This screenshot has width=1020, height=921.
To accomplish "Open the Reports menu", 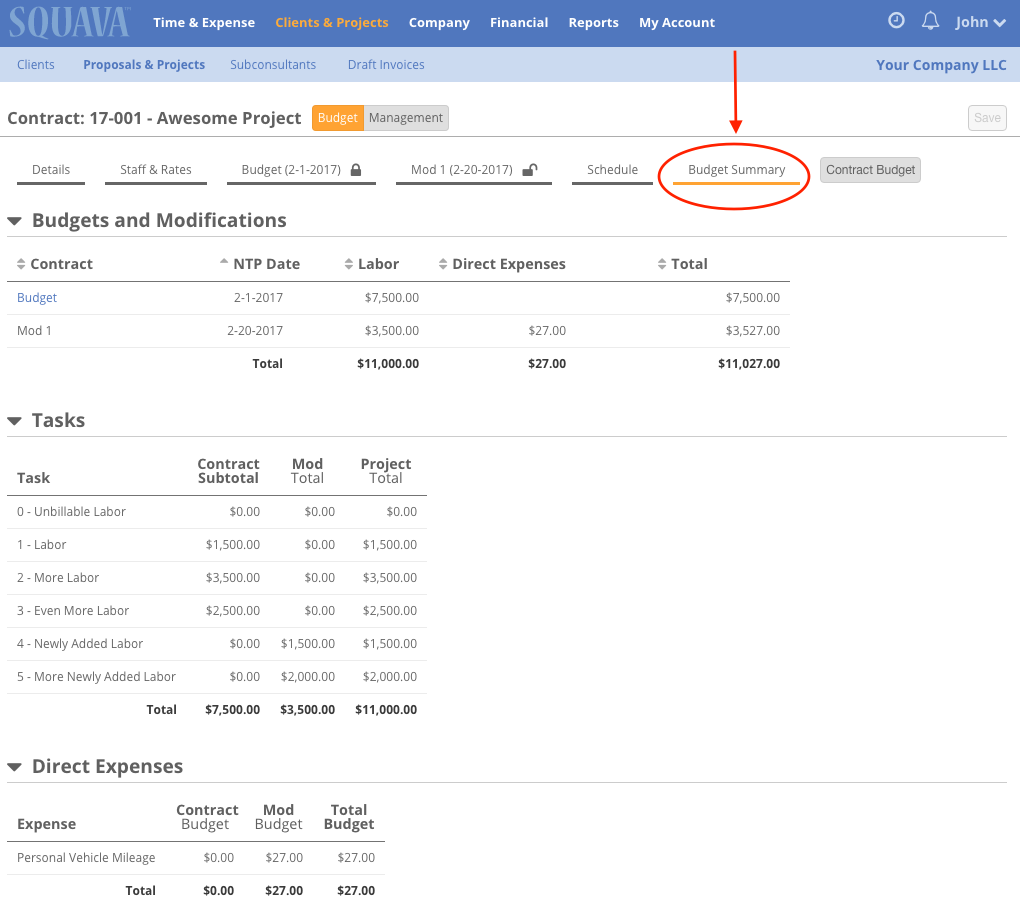I will (593, 22).
